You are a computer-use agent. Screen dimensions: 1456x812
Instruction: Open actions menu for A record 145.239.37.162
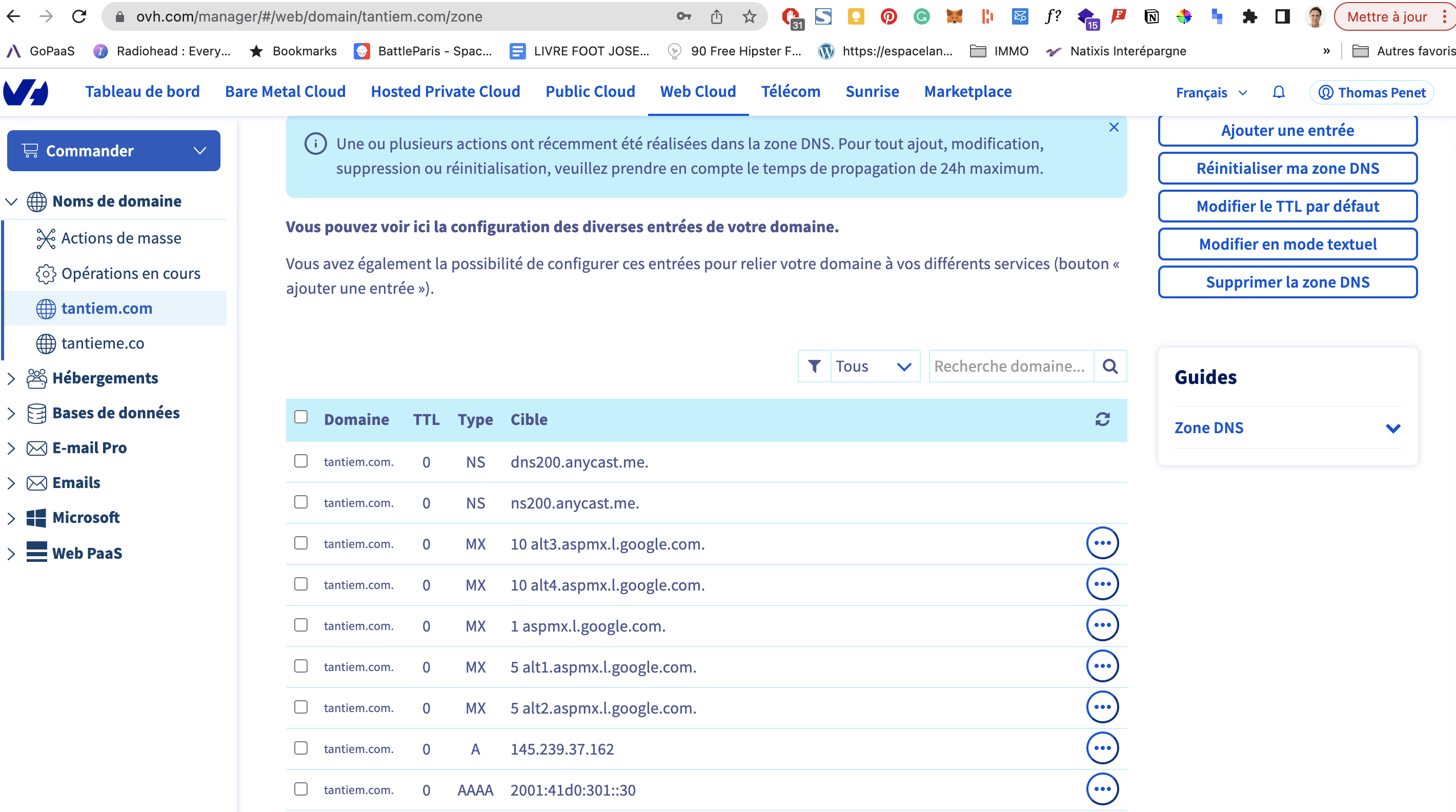tap(1102, 748)
